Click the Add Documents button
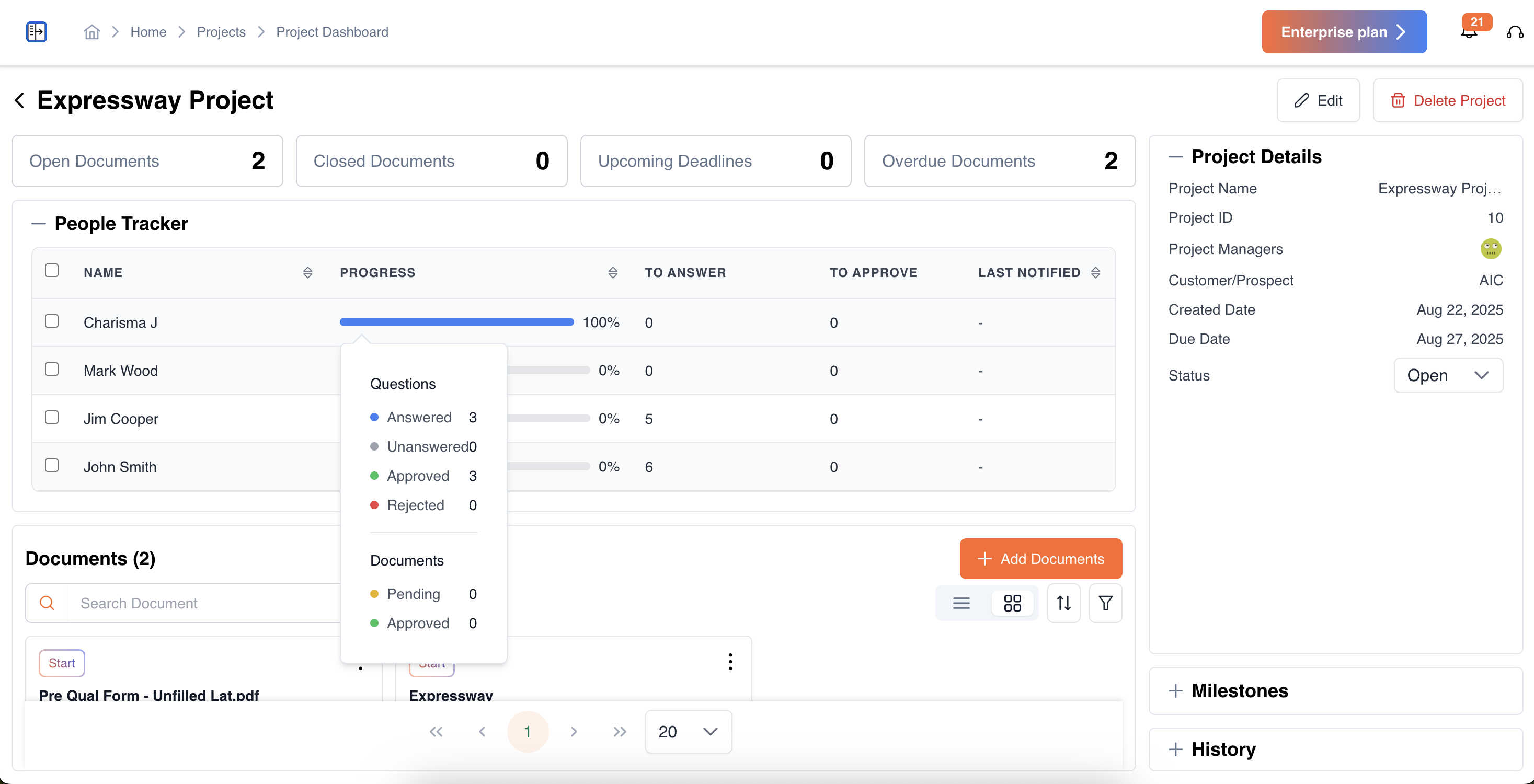Viewport: 1534px width, 784px height. [x=1040, y=558]
